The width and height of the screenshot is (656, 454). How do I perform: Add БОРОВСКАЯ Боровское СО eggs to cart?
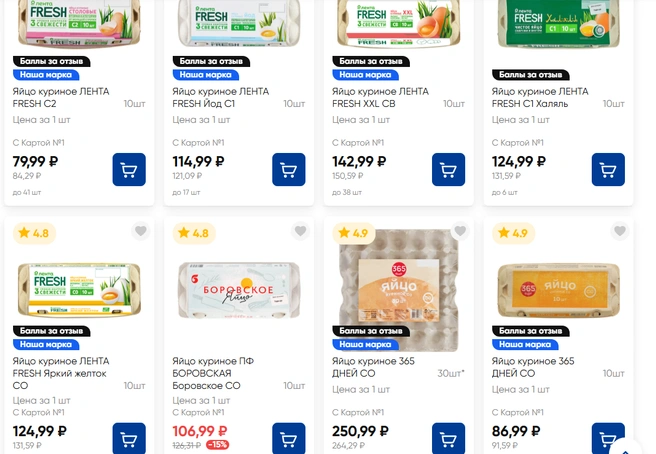tap(289, 438)
